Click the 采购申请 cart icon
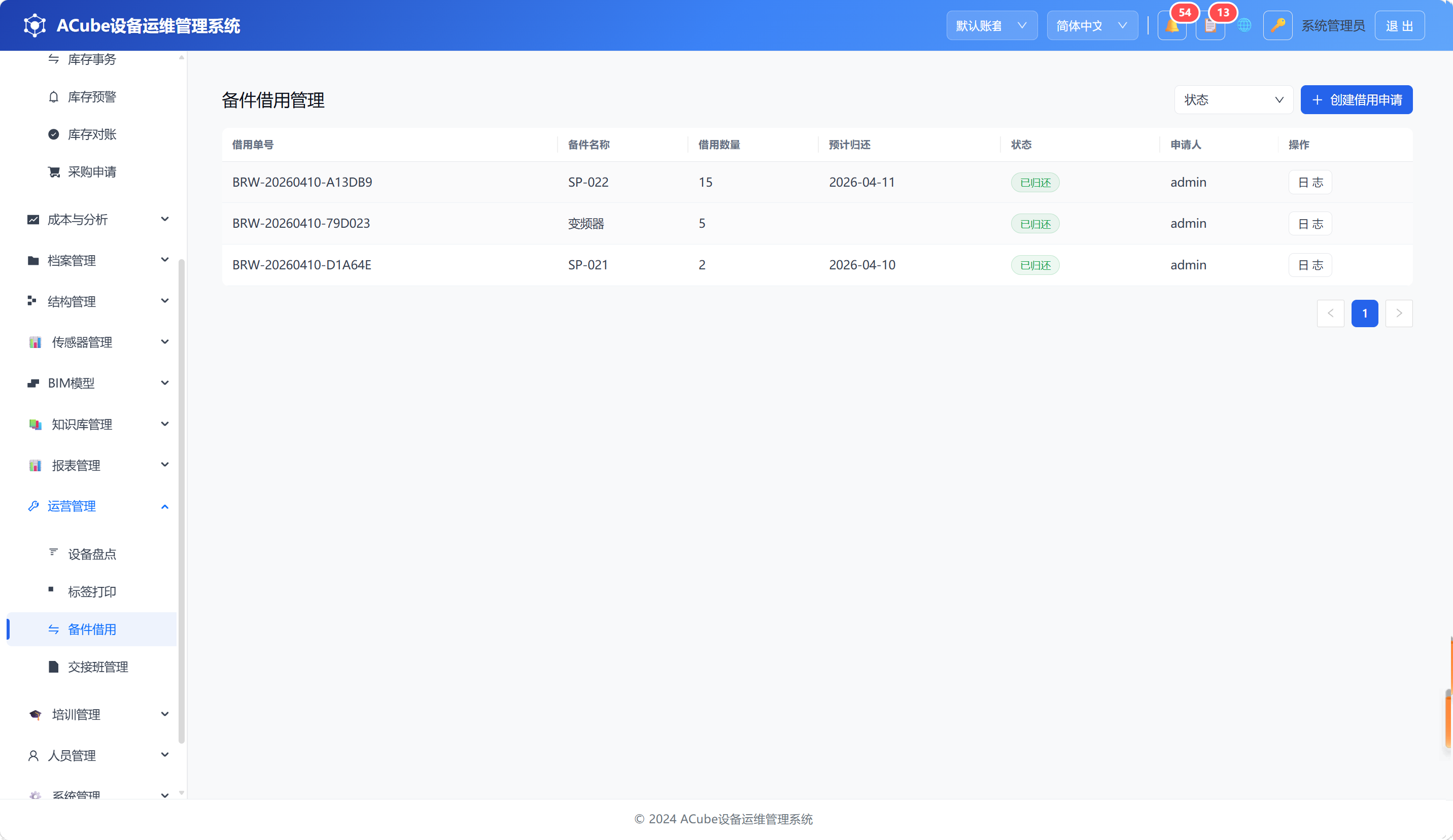Screen dimensions: 1453x840 (54, 172)
